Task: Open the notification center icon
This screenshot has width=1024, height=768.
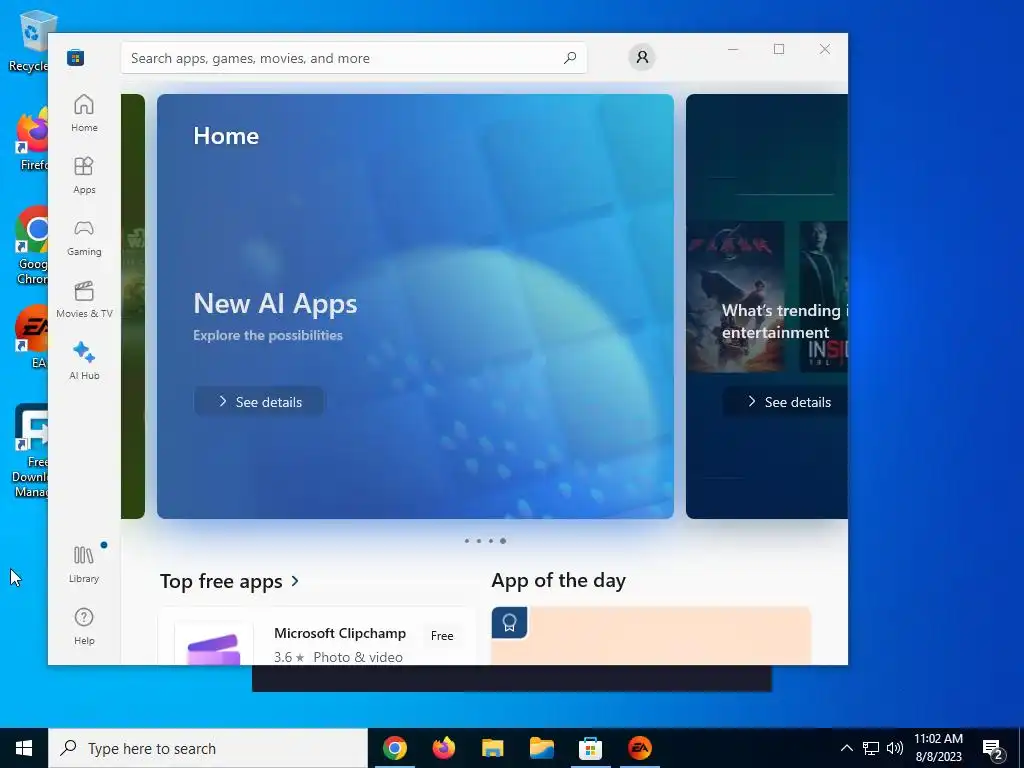Action: (x=993, y=749)
